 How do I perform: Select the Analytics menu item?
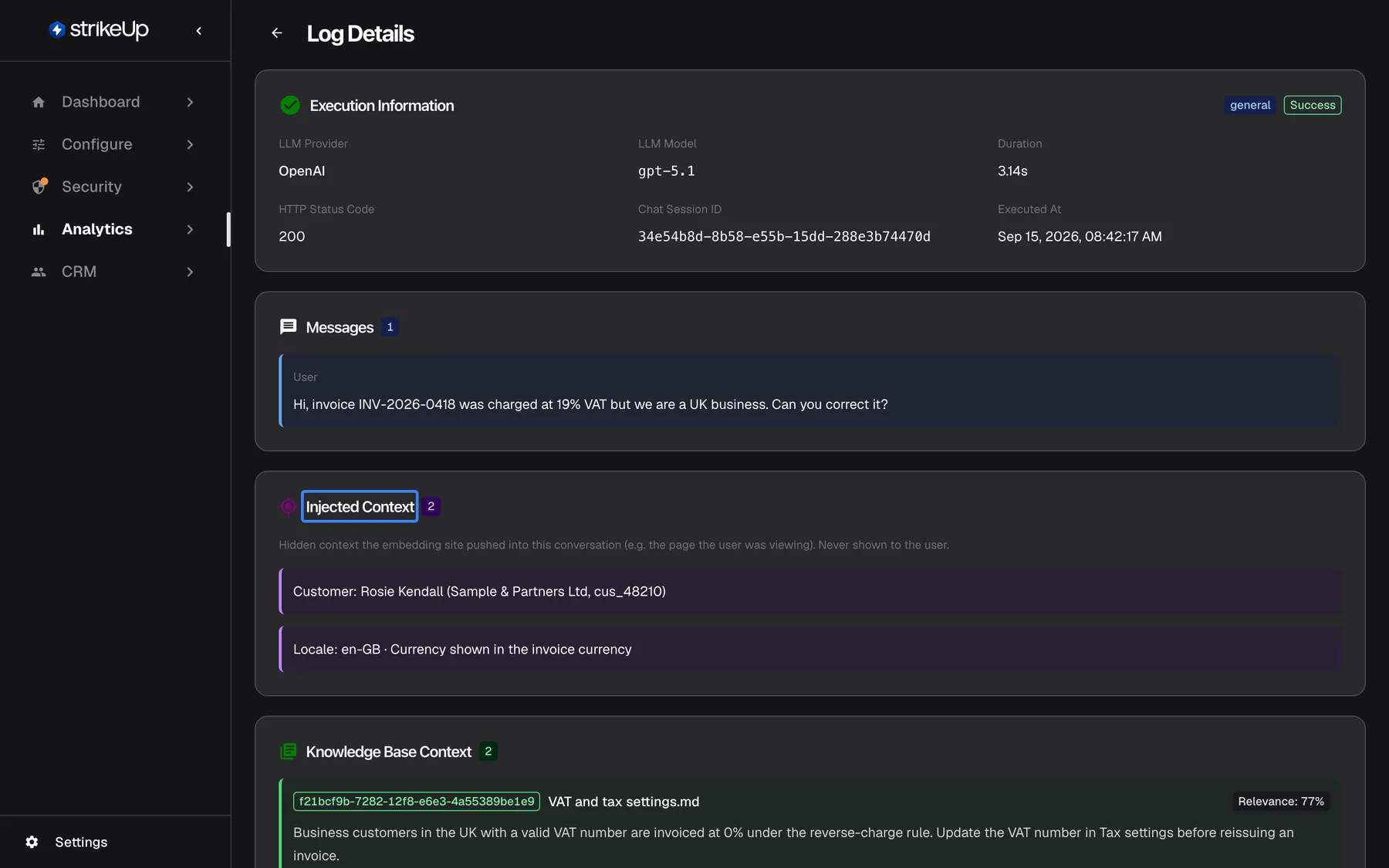pos(113,229)
